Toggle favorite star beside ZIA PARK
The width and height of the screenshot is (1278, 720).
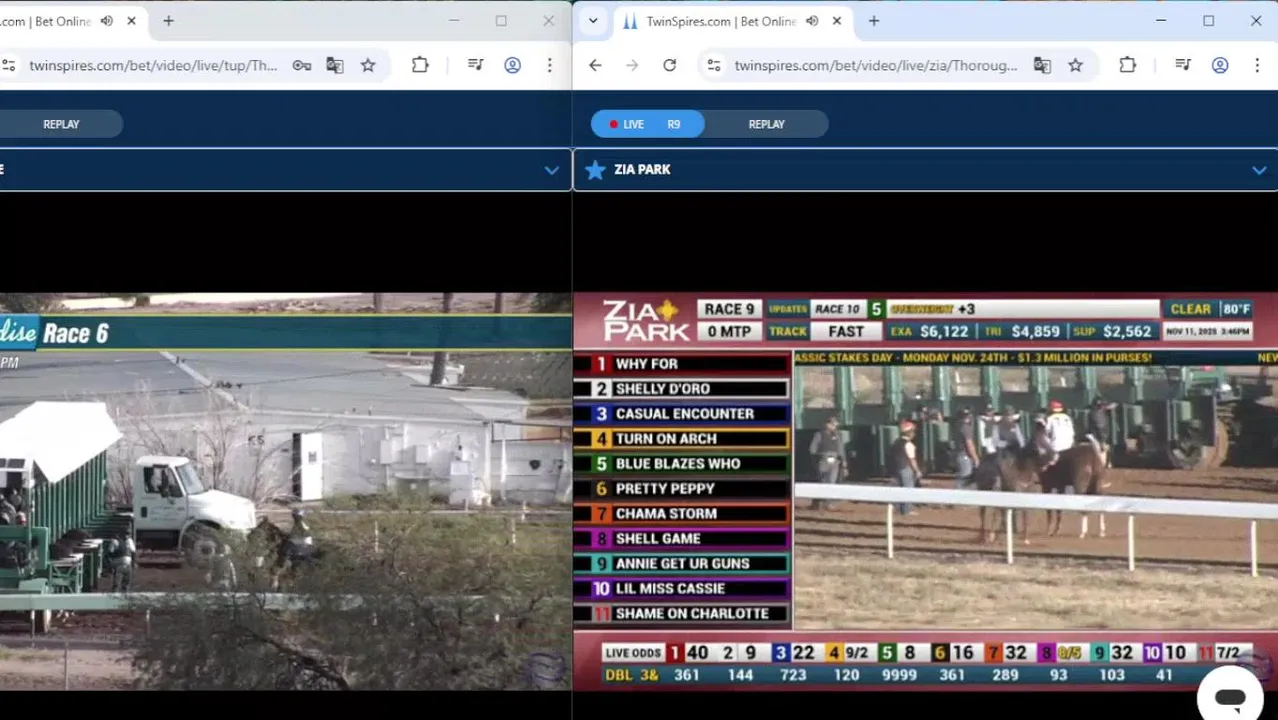pyautogui.click(x=595, y=170)
